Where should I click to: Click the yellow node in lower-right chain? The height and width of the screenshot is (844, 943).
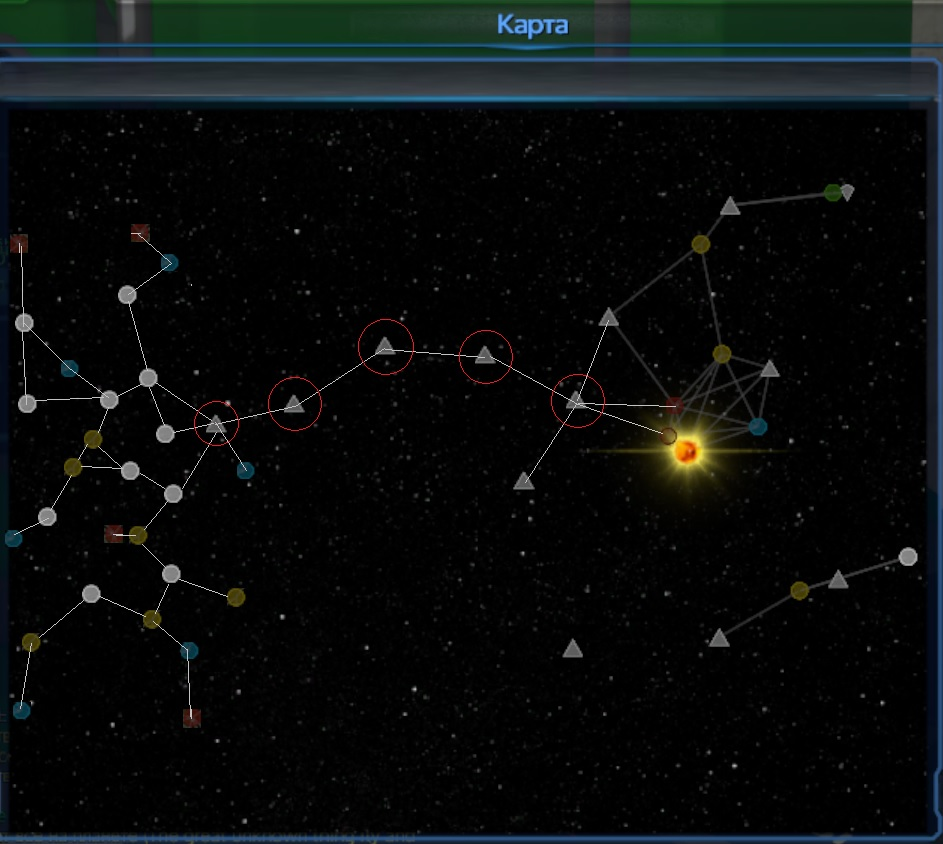point(799,590)
